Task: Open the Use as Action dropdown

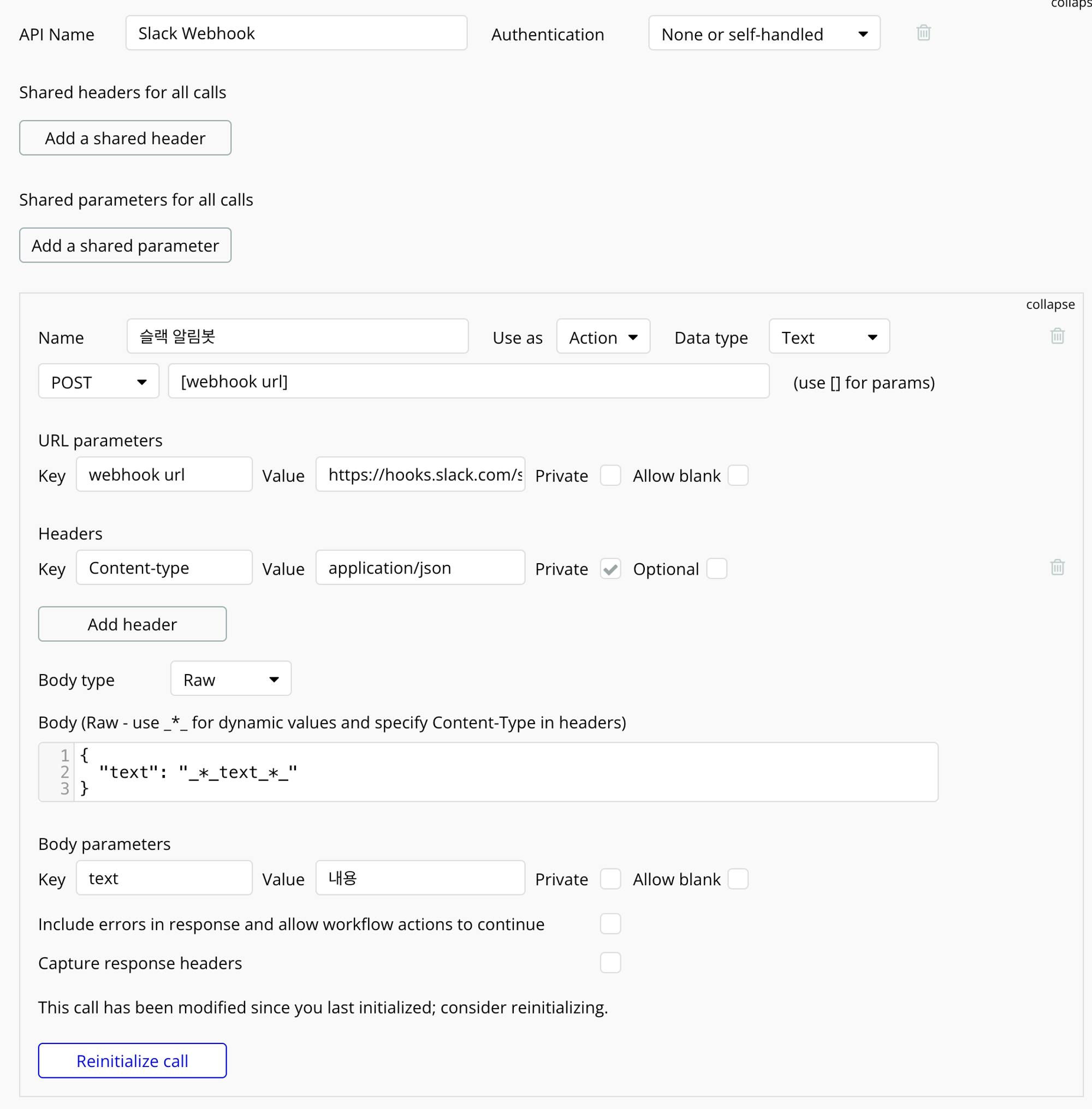Action: (x=603, y=337)
